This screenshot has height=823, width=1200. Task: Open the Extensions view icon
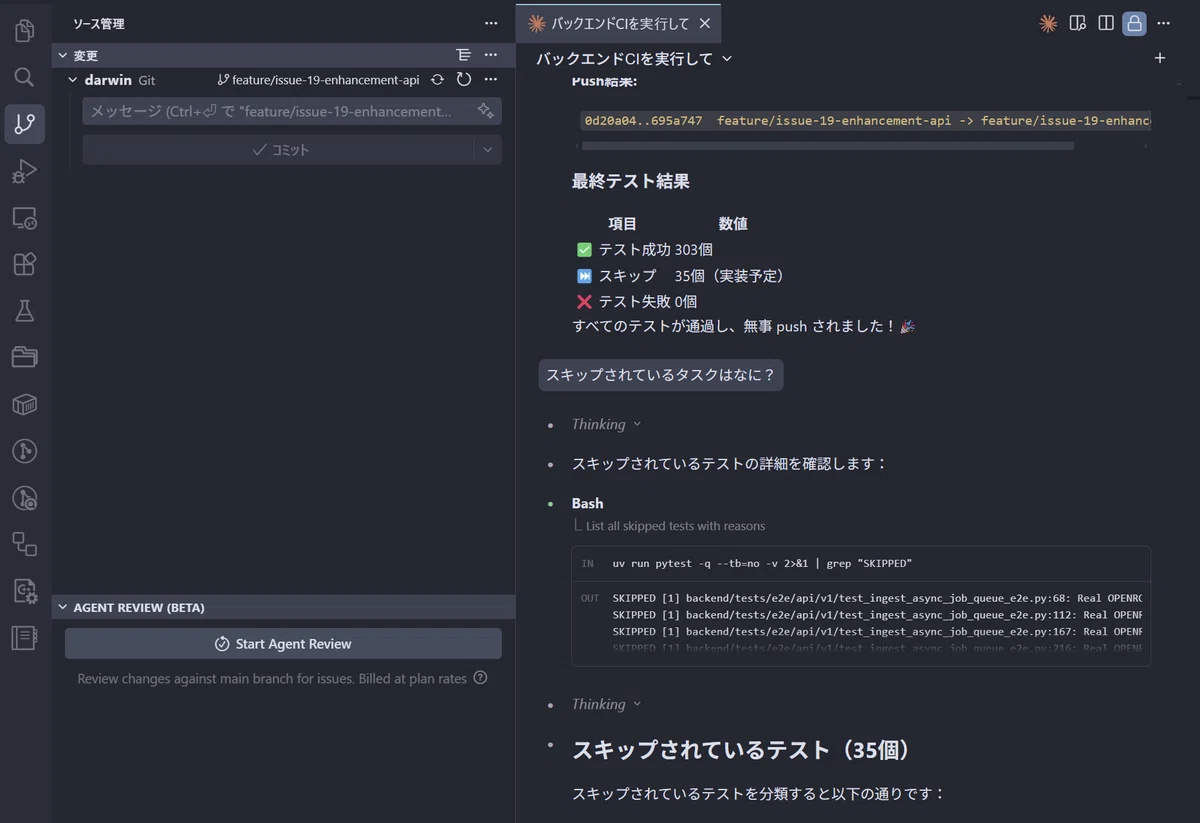tap(24, 264)
